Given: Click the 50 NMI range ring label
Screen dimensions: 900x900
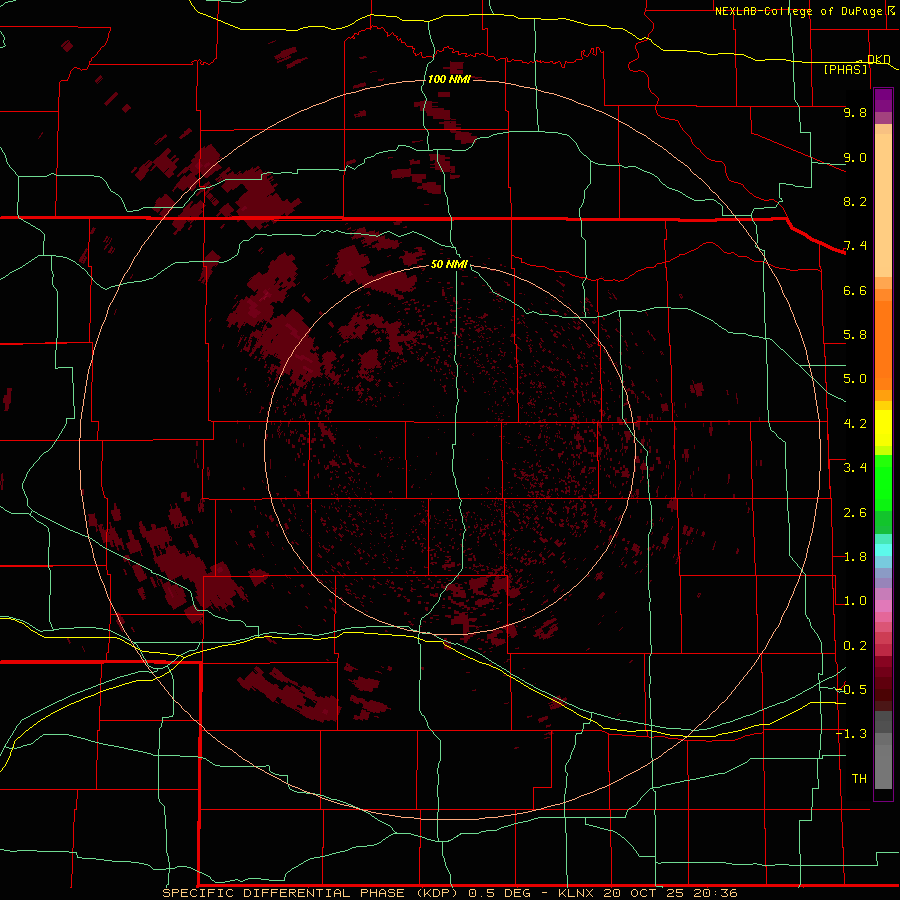Looking at the screenshot, I should pos(449,264).
